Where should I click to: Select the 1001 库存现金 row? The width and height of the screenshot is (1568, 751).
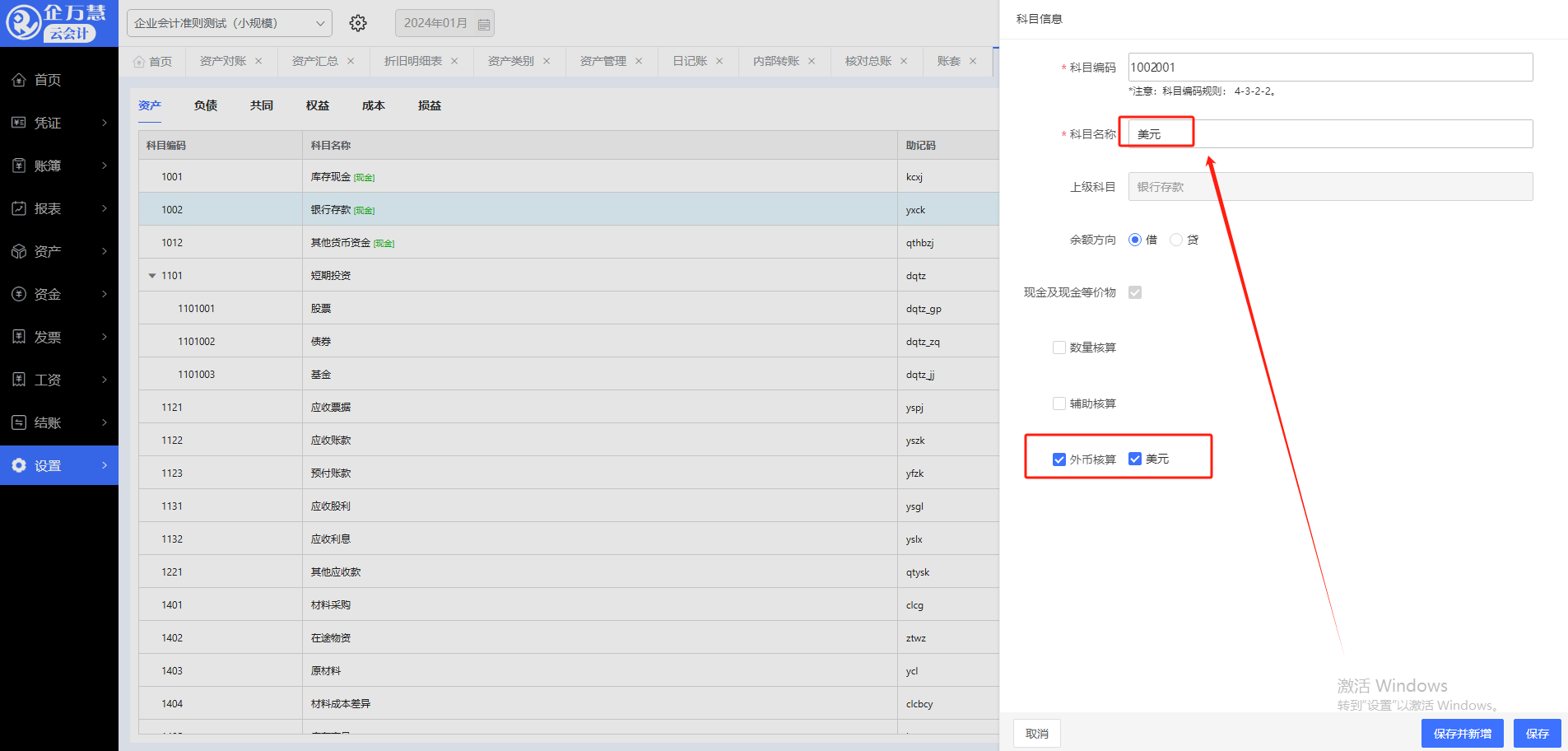point(569,176)
